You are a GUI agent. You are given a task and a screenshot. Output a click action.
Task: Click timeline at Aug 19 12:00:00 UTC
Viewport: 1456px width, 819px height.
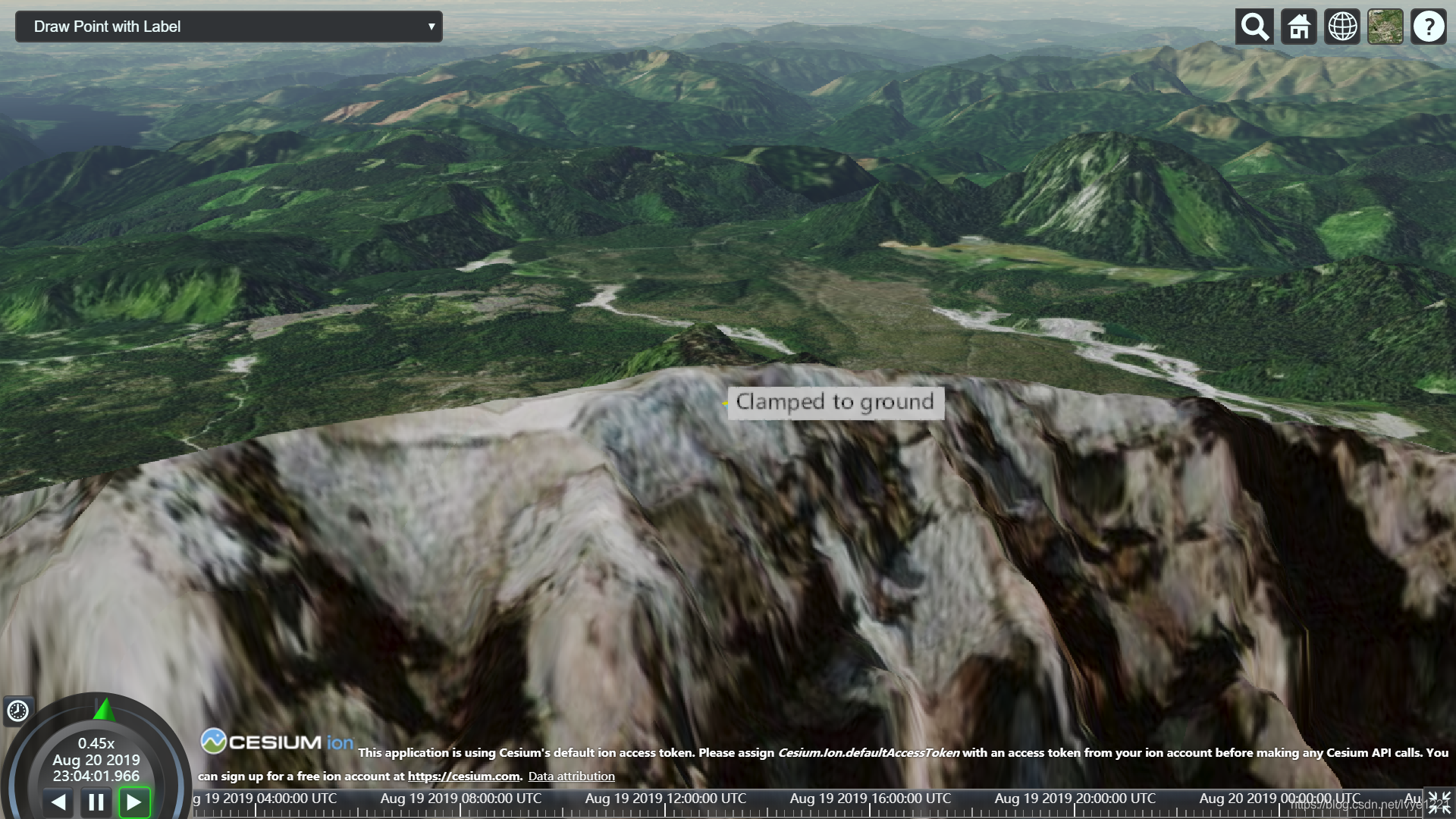click(x=665, y=804)
